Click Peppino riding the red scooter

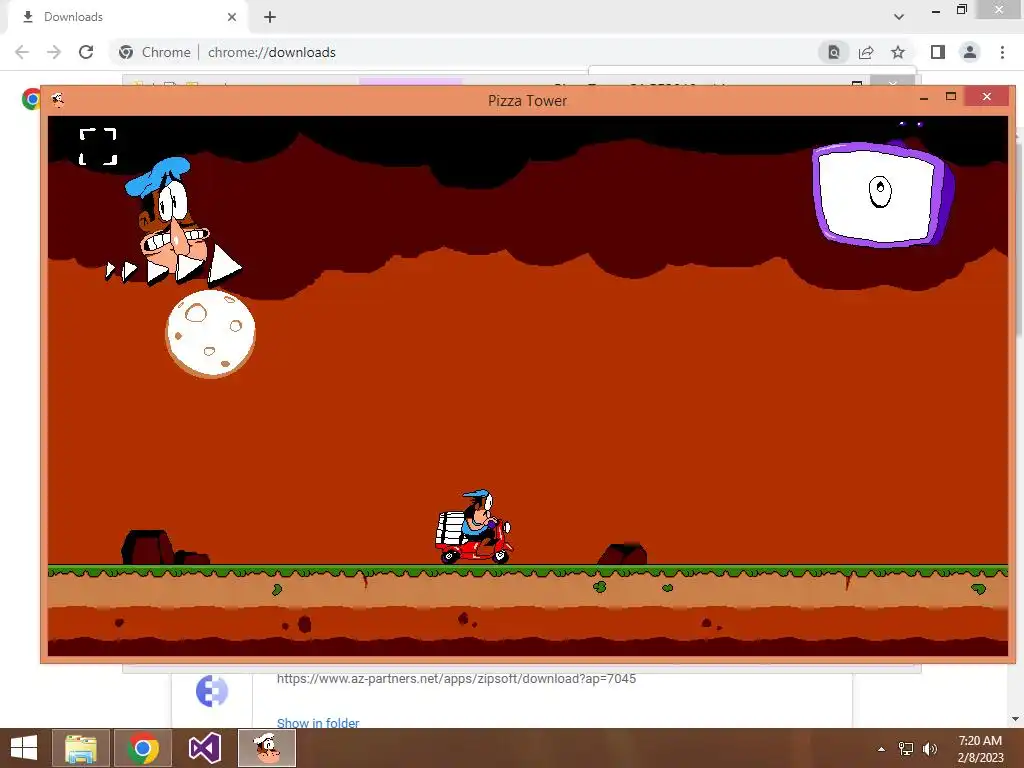(x=475, y=527)
